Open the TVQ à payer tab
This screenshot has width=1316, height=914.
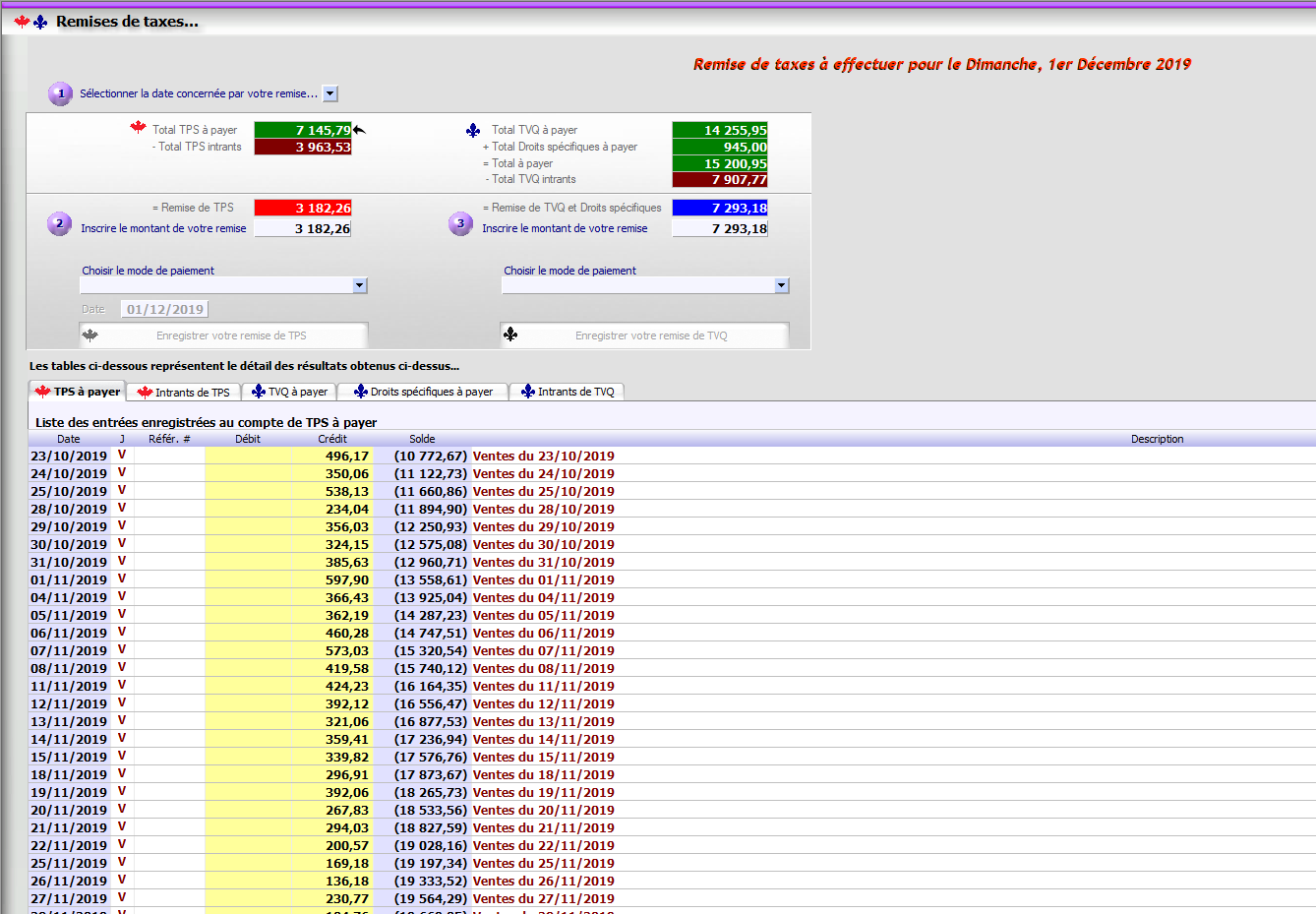click(289, 392)
